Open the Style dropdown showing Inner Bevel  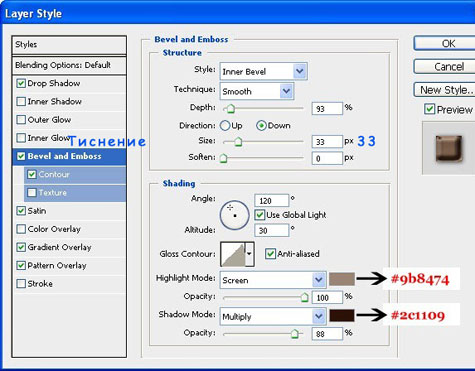coord(263,71)
